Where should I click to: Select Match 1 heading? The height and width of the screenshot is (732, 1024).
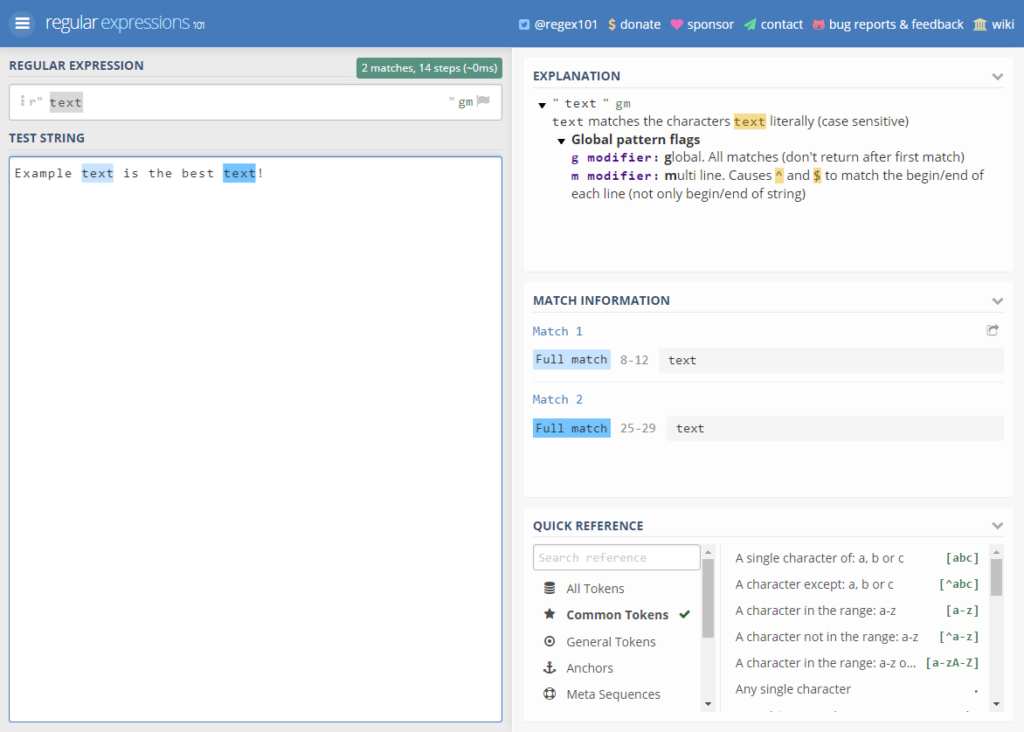pyautogui.click(x=557, y=331)
